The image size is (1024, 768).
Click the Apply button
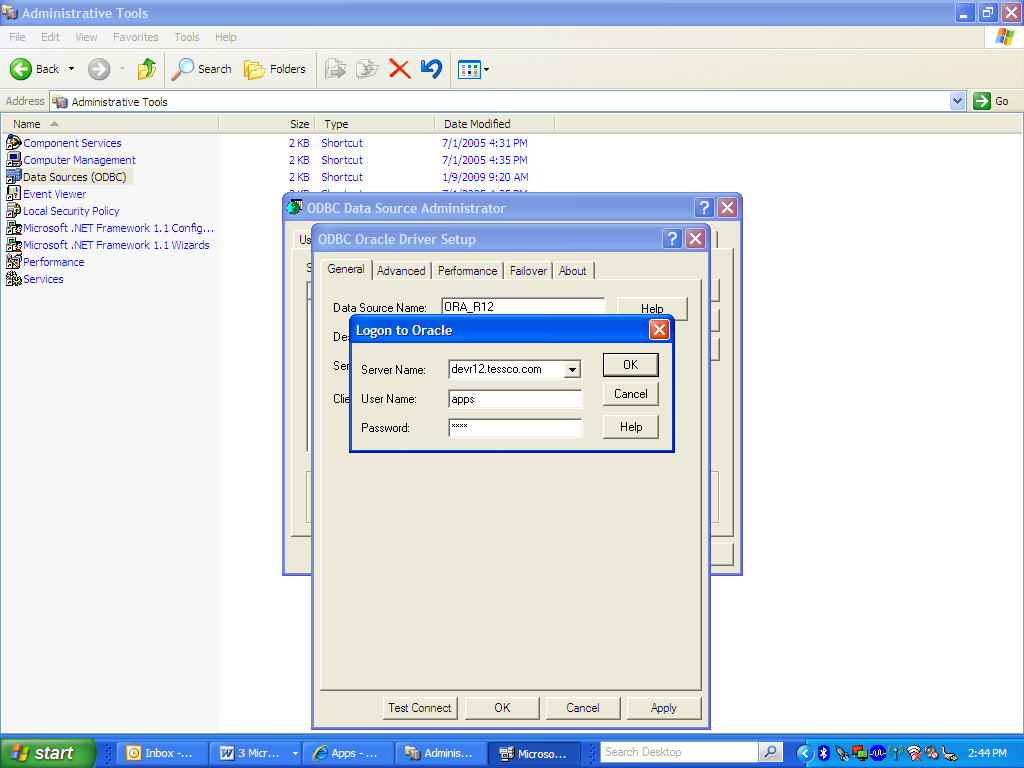pos(664,708)
